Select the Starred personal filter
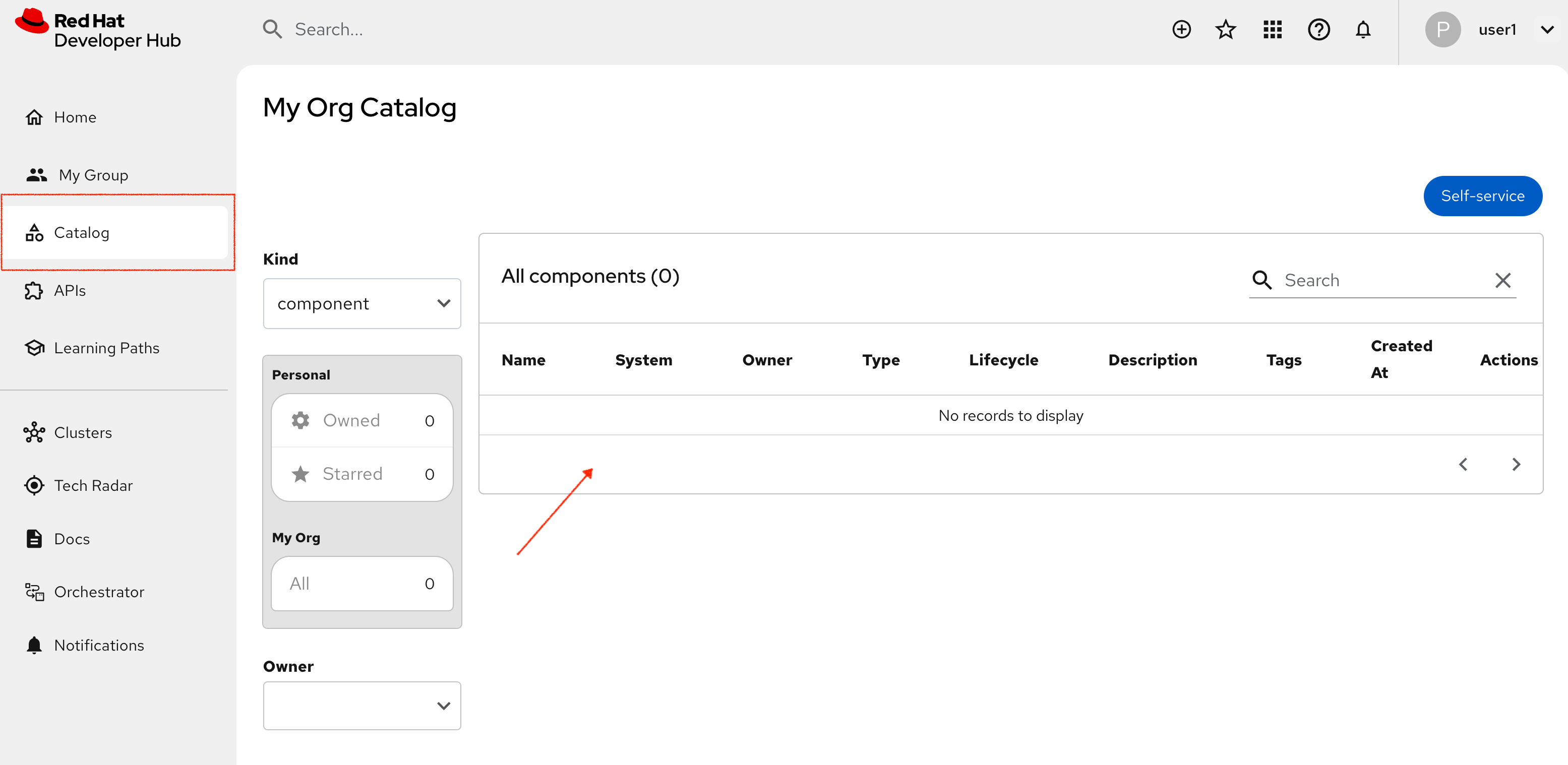 (x=361, y=473)
